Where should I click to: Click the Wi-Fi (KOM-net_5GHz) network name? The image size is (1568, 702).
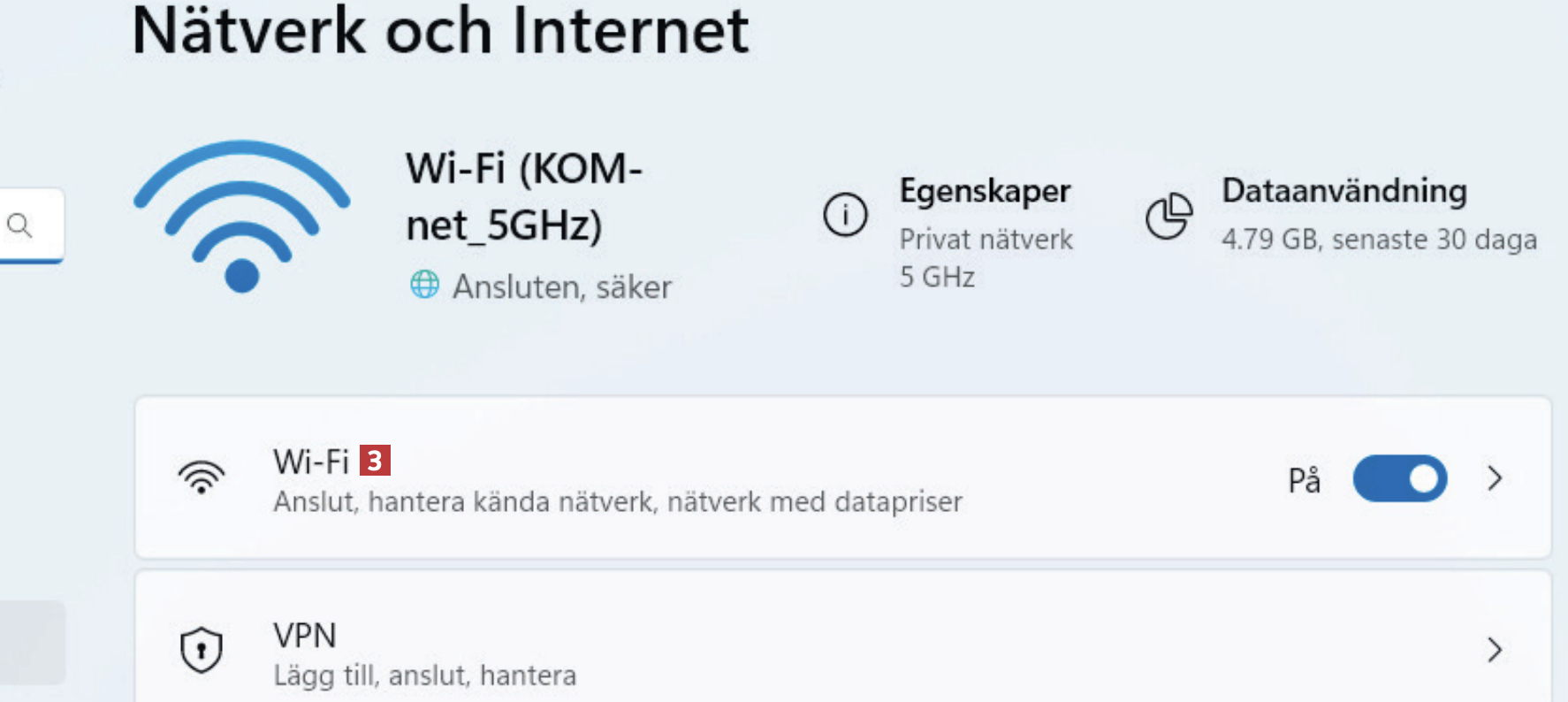523,196
